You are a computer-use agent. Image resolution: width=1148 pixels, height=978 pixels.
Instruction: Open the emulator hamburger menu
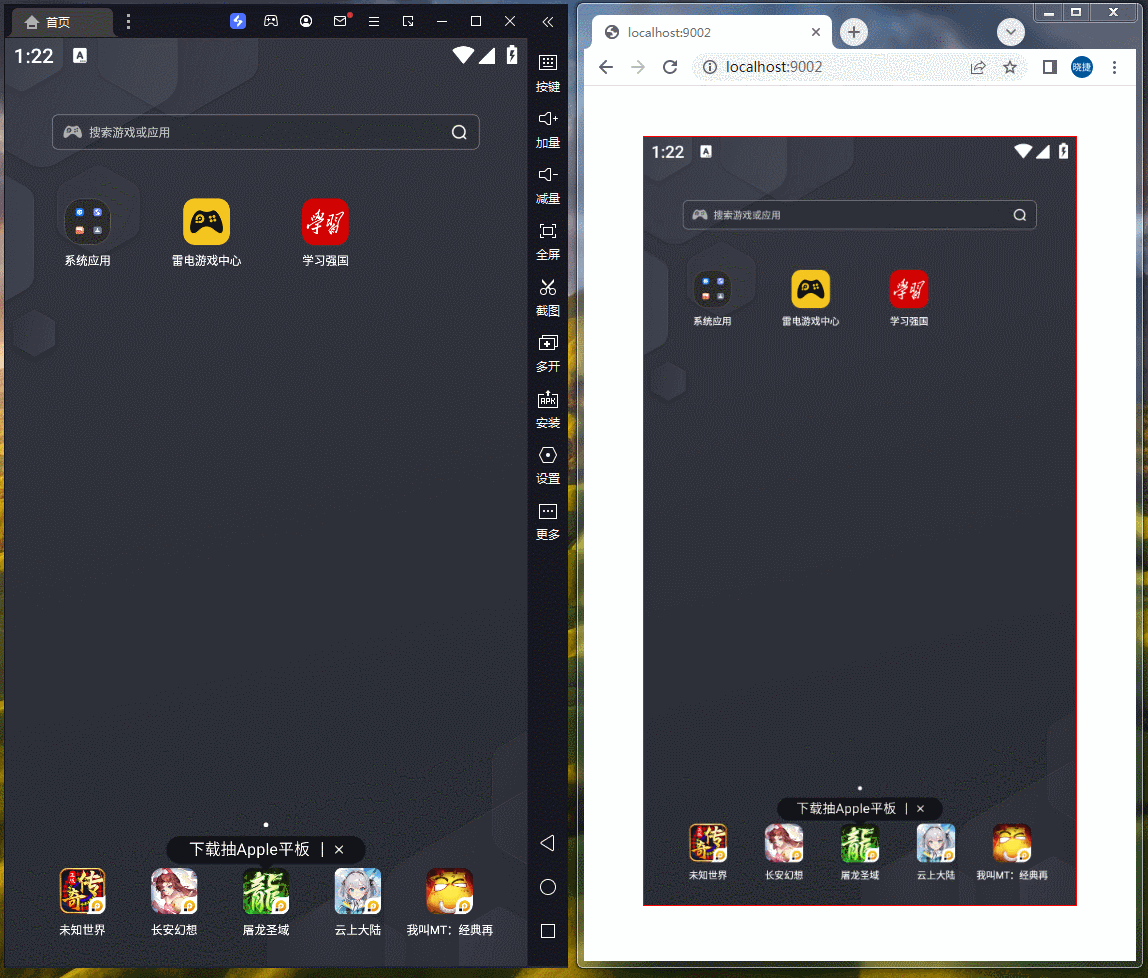coord(374,22)
